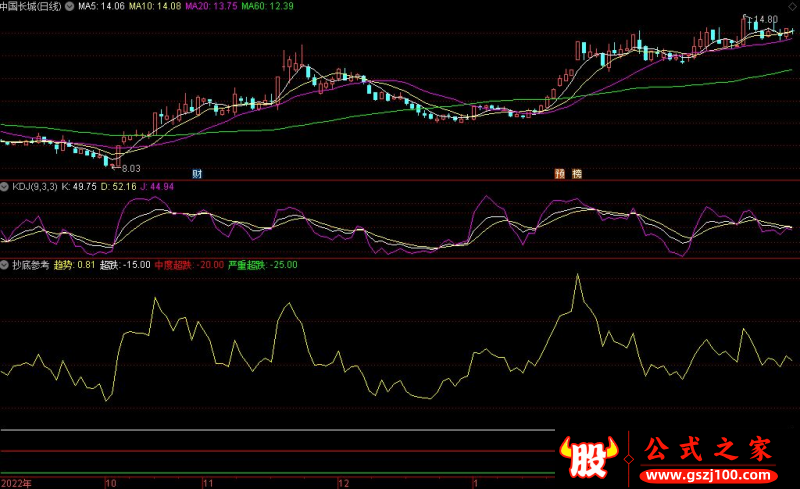Click the 榜 ranking marker icon
Viewport: 800px width, 489px height.
[x=577, y=174]
